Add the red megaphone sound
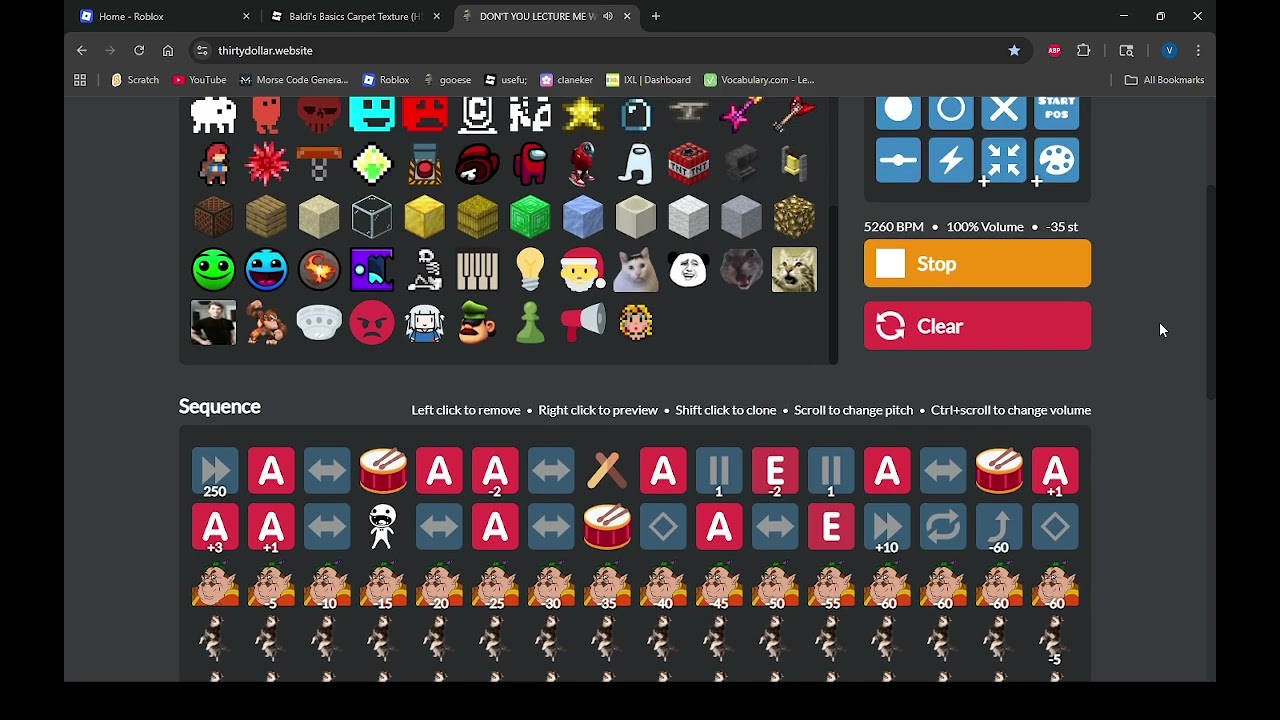The height and width of the screenshot is (720, 1280). coord(583,322)
